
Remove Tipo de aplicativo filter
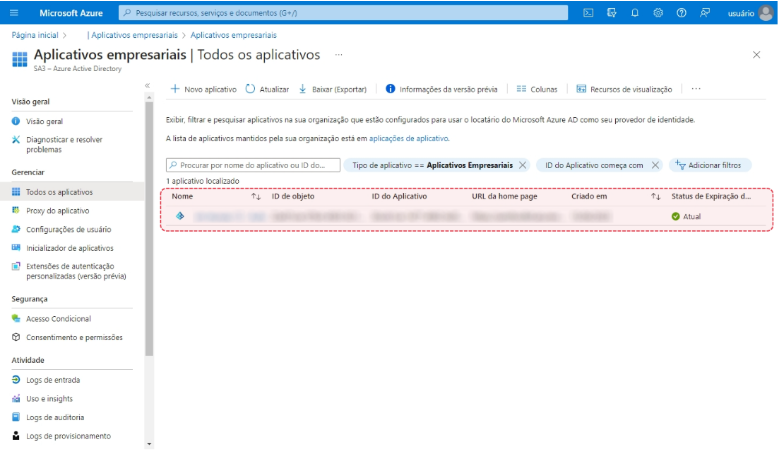coord(523,165)
